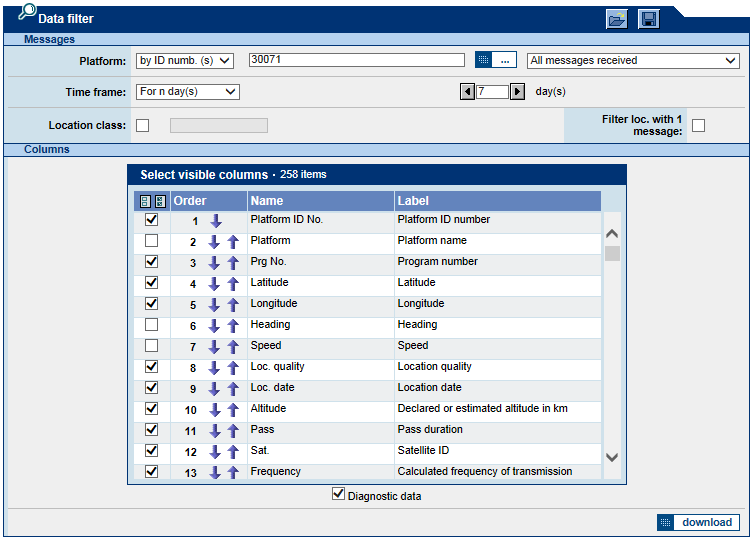
Task: Increase number of days with right arrow
Action: click(517, 91)
